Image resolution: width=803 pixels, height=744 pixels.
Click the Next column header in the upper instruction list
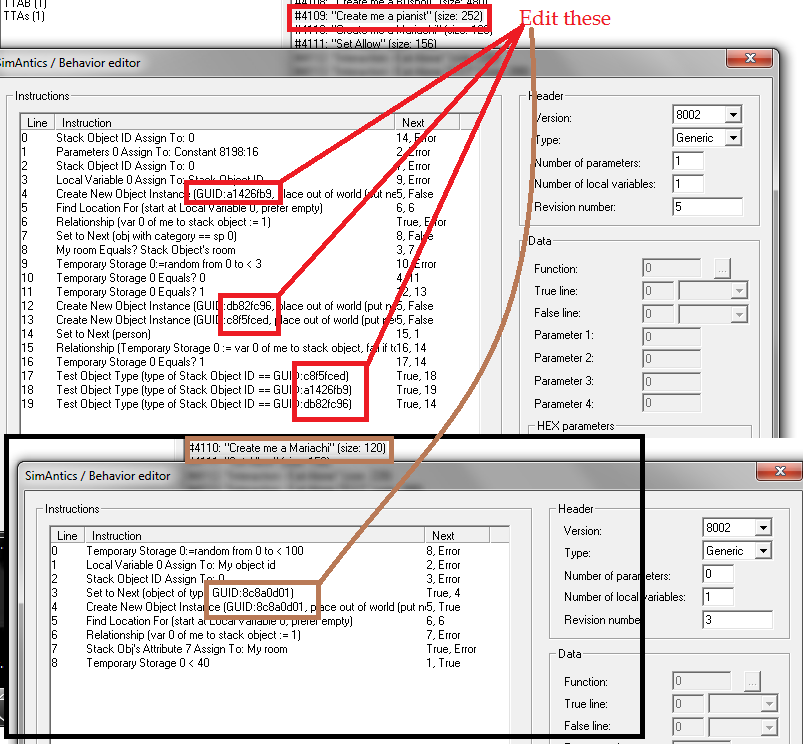pyautogui.click(x=427, y=122)
